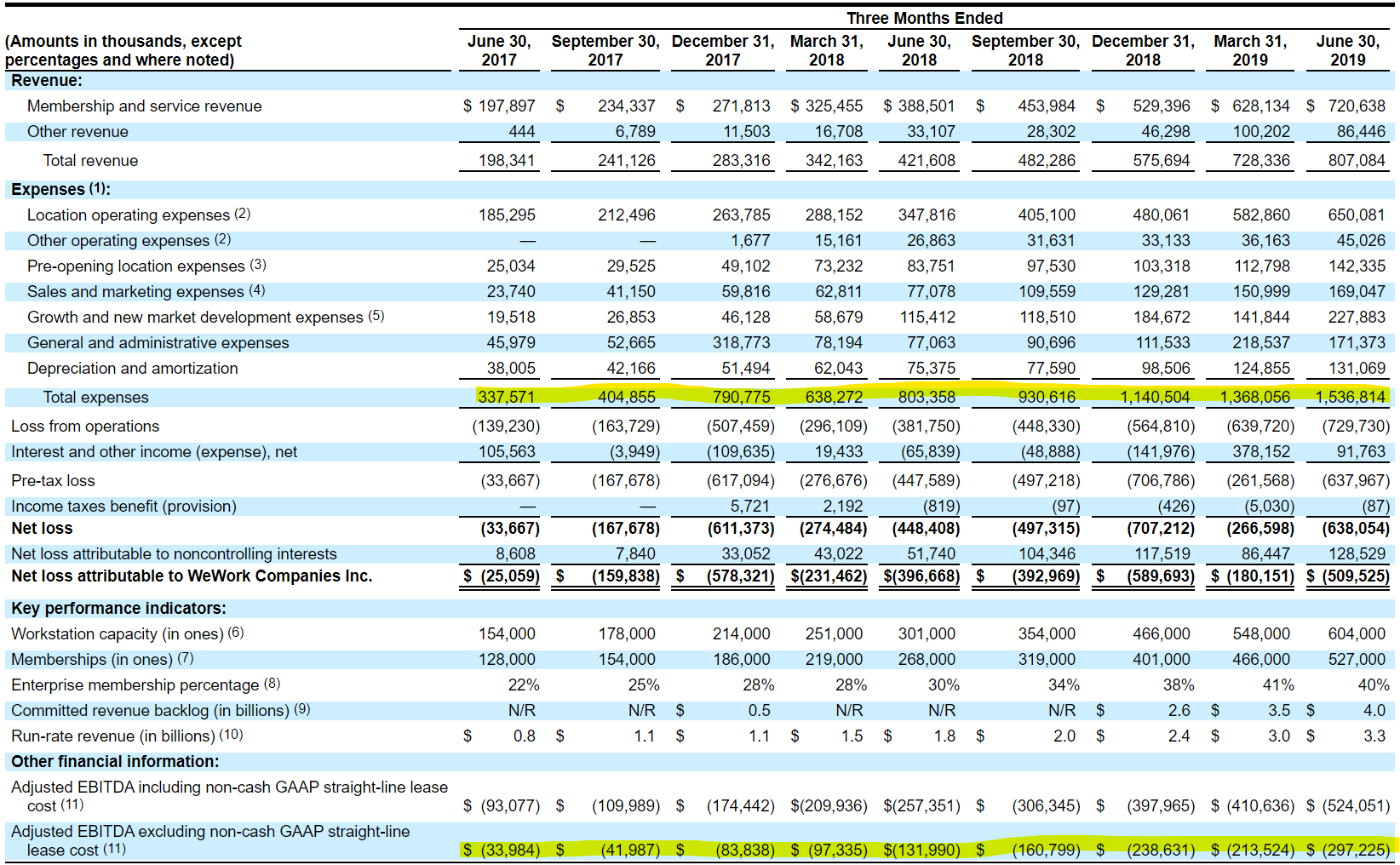Select 'Committed revenue backlog (in billions)' label
This screenshot has width=1400, height=865.
151,711
